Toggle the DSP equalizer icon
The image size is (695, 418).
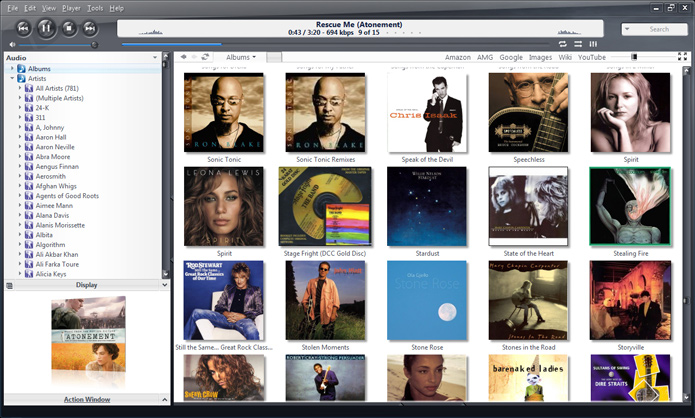click(593, 44)
